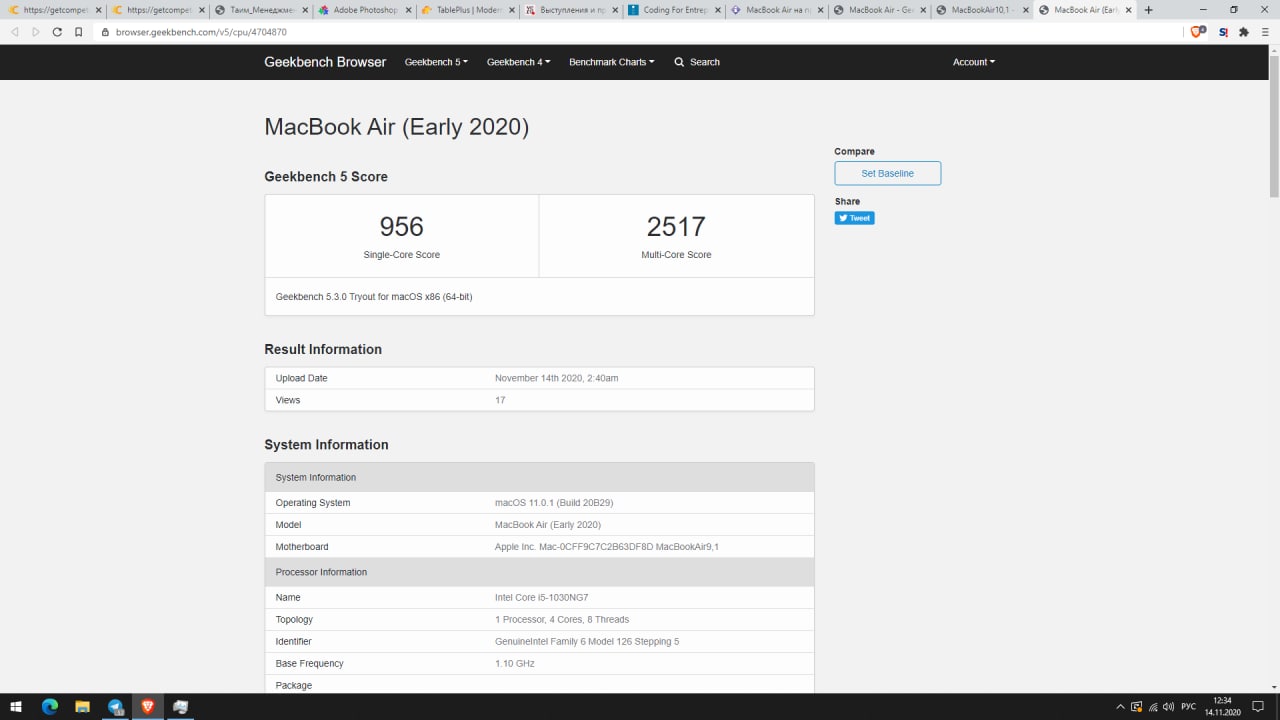The height and width of the screenshot is (720, 1280).
Task: Open the Windows Start menu
Action: (x=16, y=707)
